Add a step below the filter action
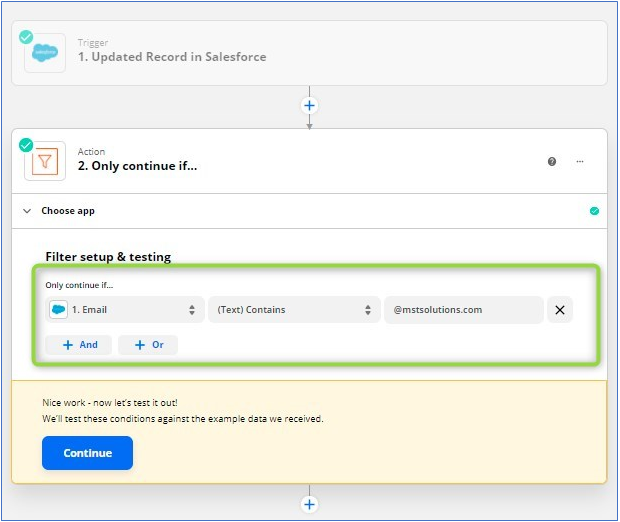 coord(310,504)
